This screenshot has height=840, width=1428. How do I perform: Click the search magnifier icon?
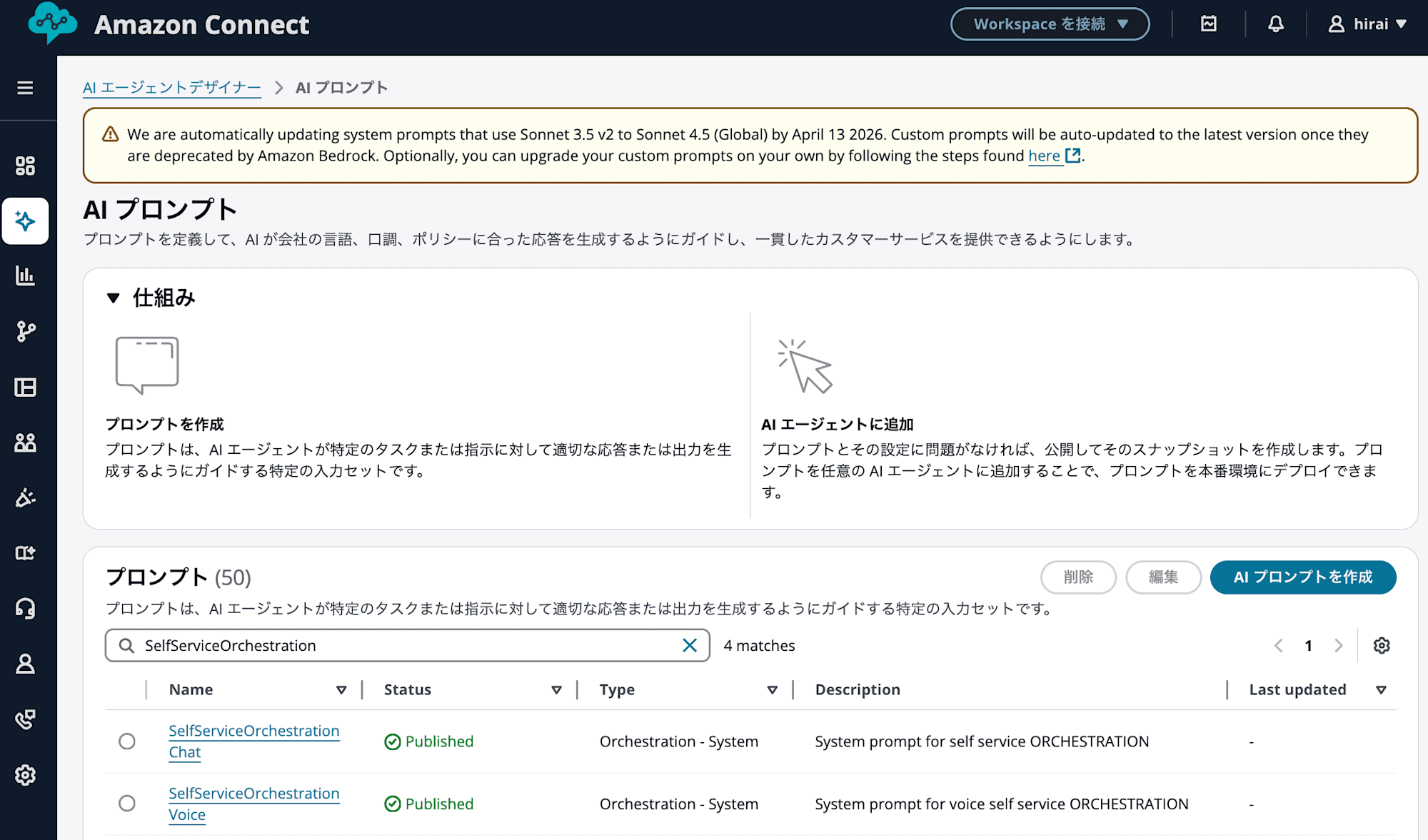(126, 645)
